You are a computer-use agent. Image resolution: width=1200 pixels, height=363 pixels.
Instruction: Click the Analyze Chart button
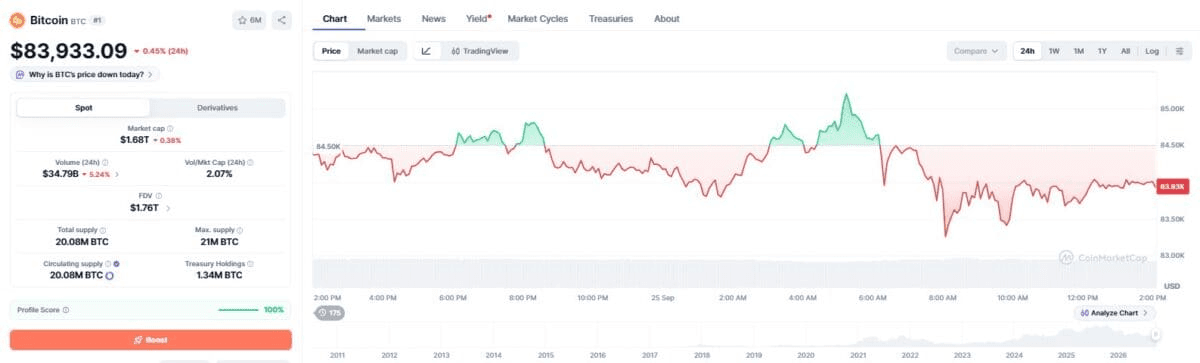1115,313
